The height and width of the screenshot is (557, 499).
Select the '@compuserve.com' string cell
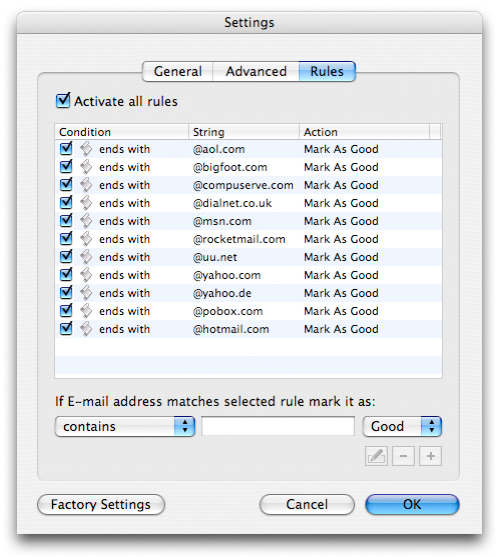243,185
